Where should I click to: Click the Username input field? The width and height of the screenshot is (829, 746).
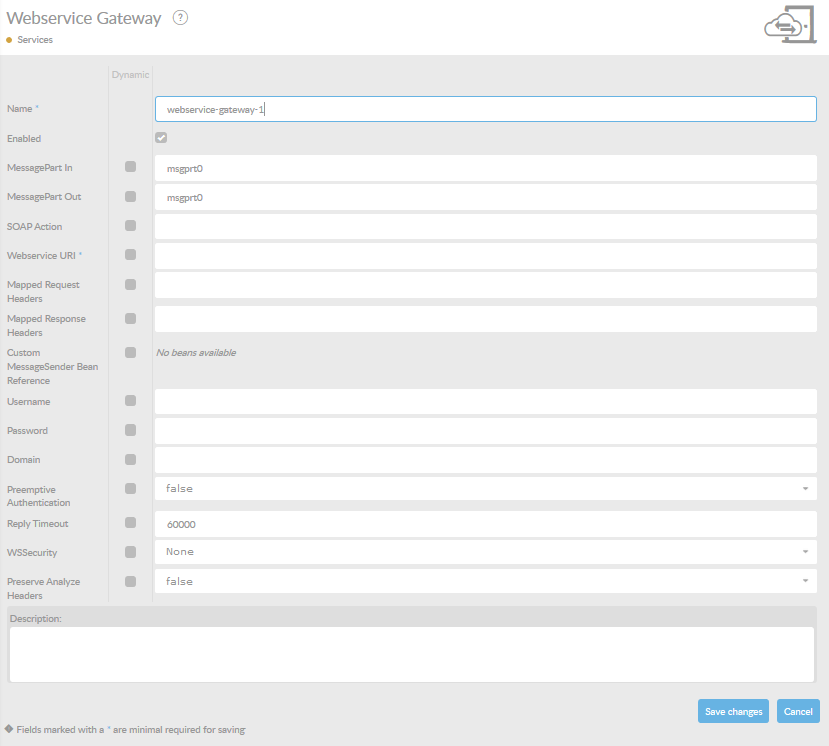pos(486,401)
